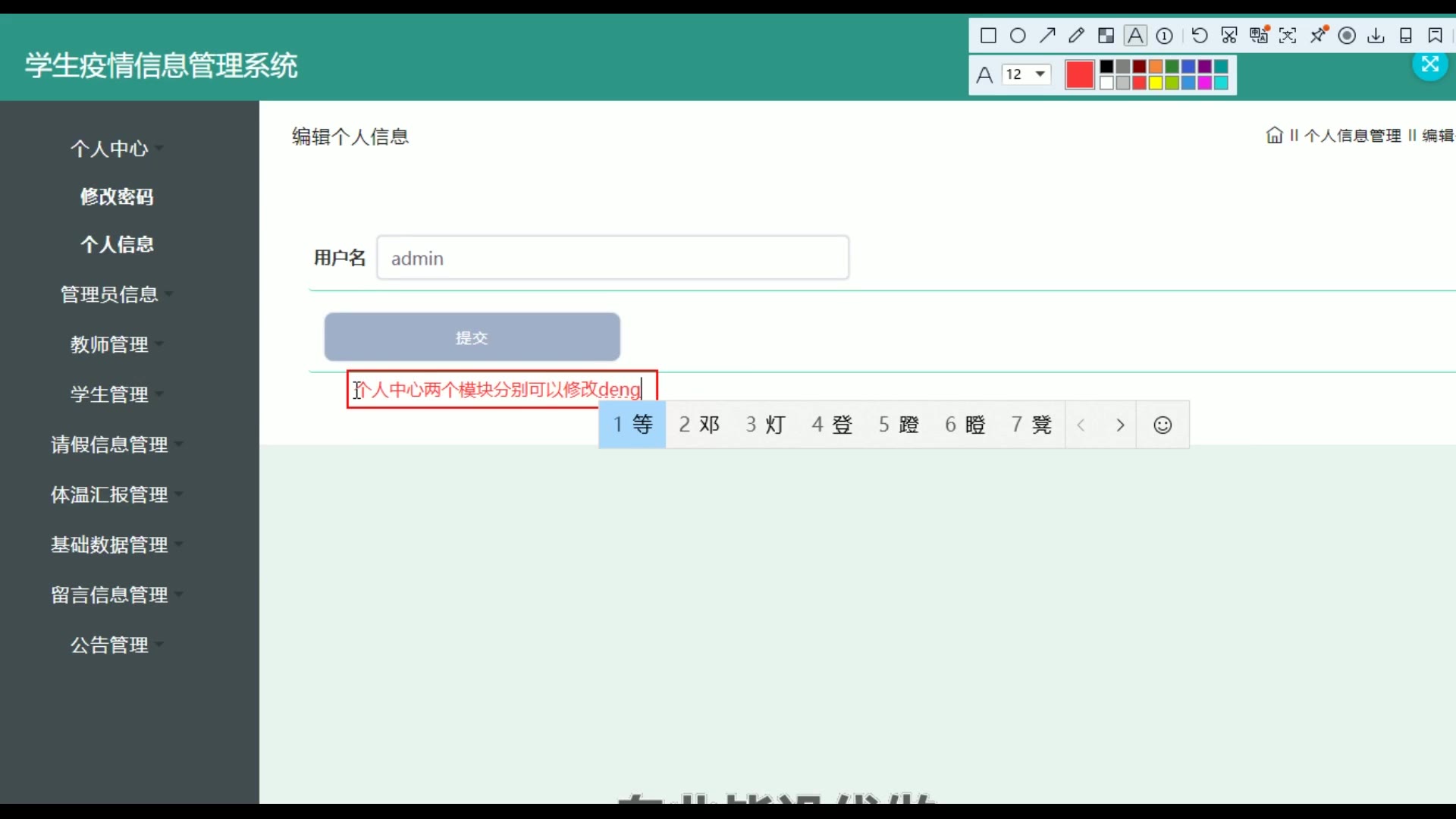Toggle the text annotation tool
Image resolution: width=1456 pixels, height=819 pixels.
coord(1135,36)
